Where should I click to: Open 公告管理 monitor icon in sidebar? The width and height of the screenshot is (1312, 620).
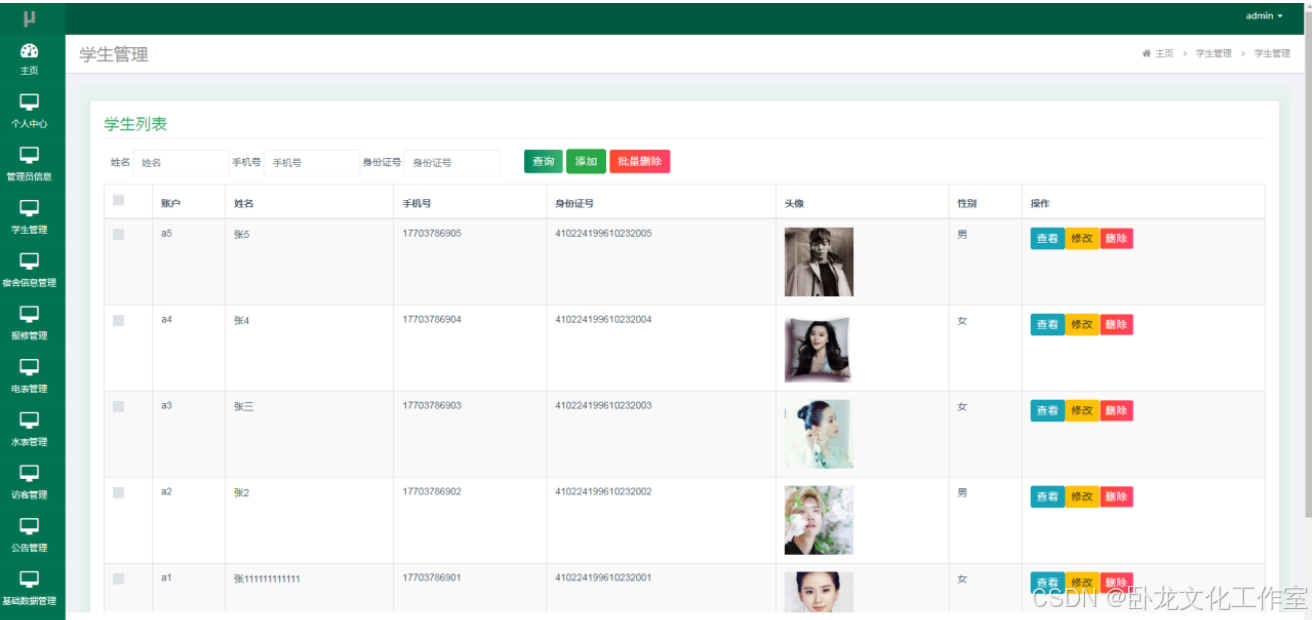[x=29, y=526]
